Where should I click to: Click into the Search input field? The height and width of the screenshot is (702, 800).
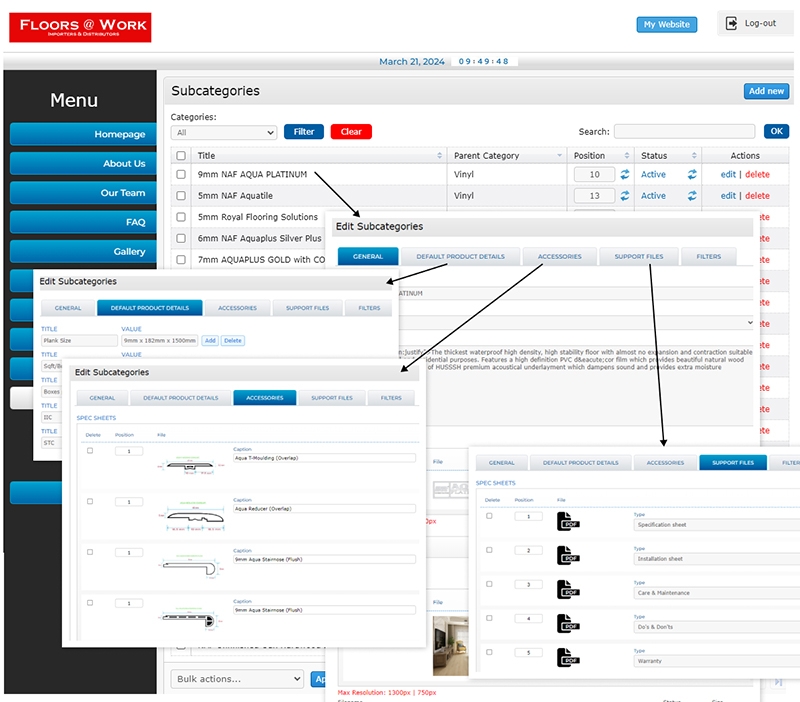pyautogui.click(x=684, y=132)
